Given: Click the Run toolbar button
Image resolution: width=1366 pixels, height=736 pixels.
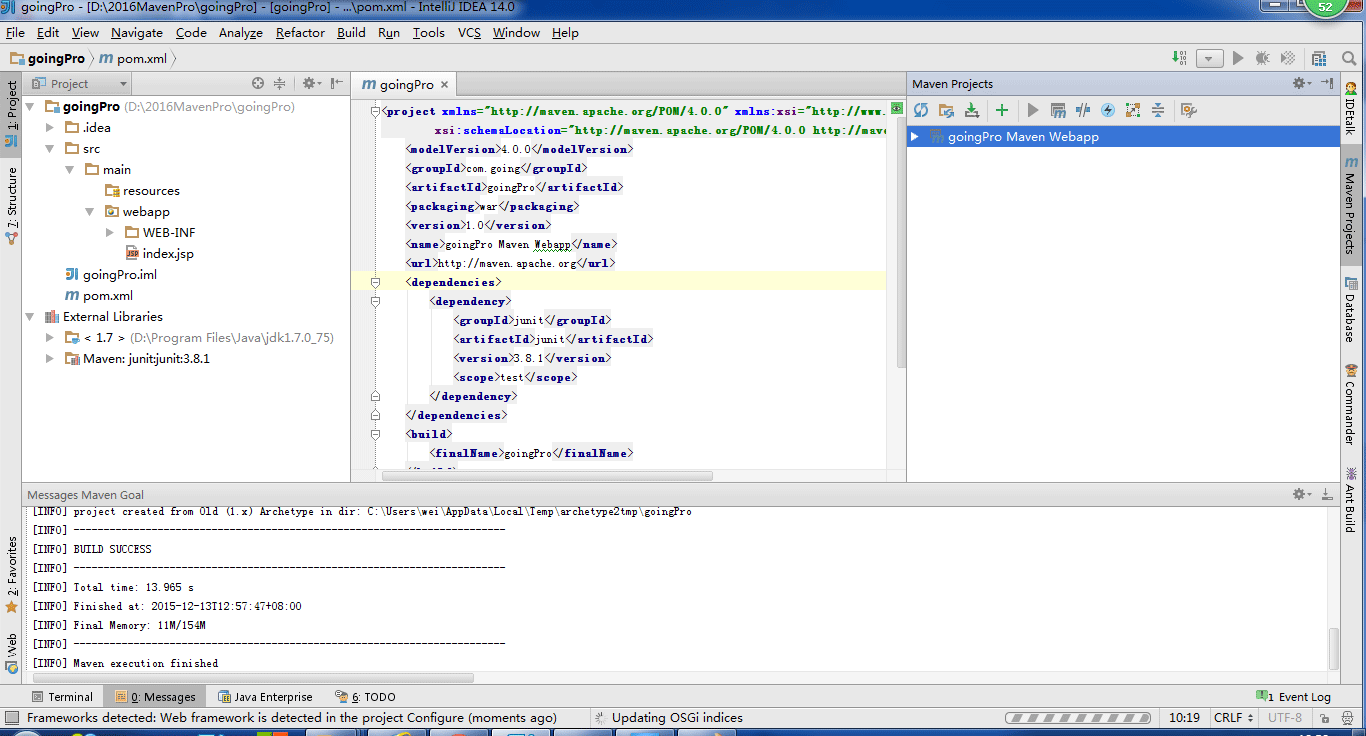Looking at the screenshot, I should pos(1238,59).
